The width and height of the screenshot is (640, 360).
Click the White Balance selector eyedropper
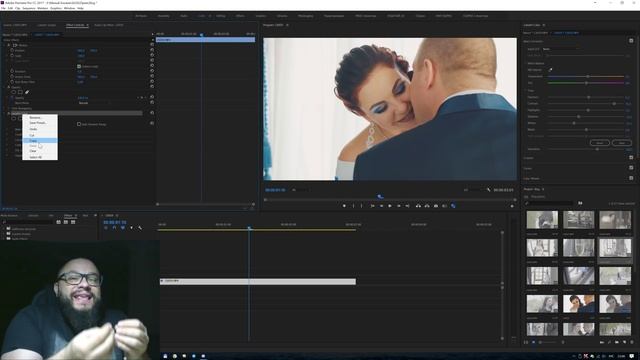click(550, 70)
